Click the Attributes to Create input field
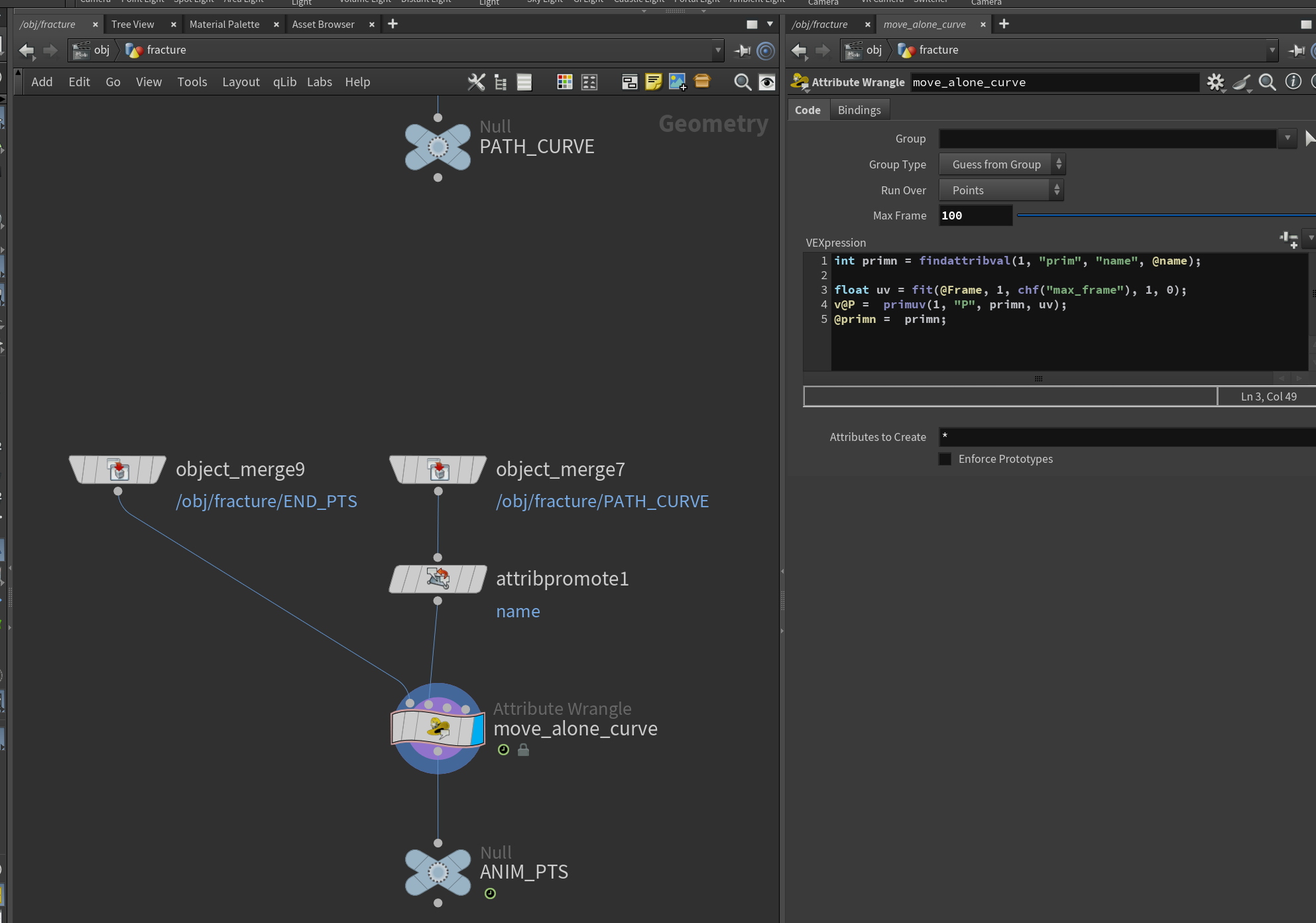 (x=1127, y=437)
